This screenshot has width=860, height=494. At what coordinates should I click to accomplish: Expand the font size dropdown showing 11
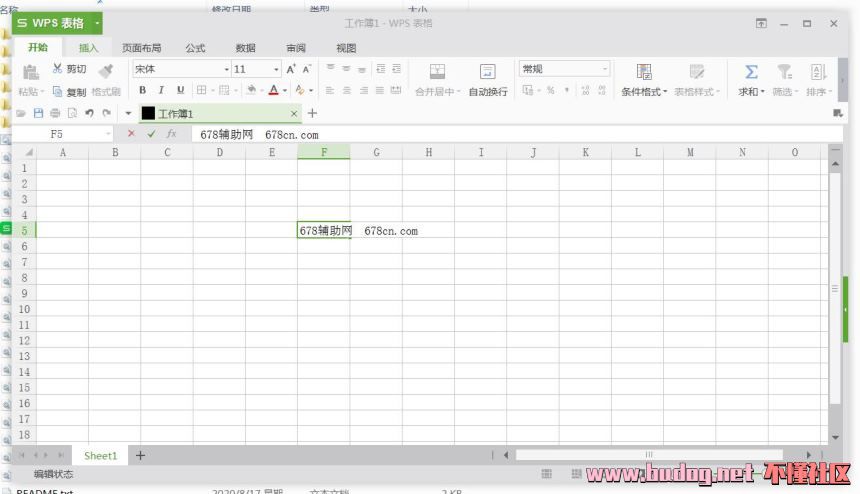pos(276,70)
